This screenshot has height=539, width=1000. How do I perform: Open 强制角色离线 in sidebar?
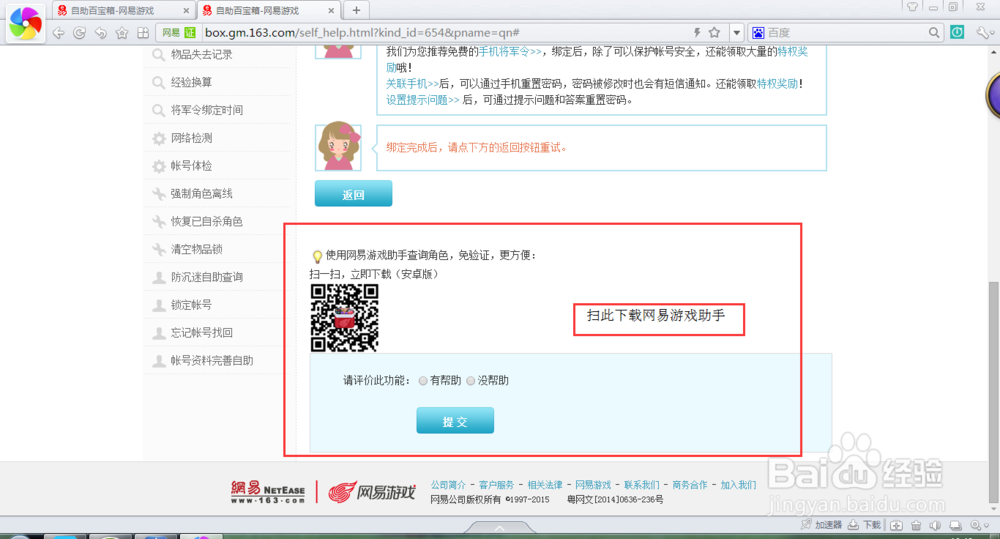[x=202, y=194]
